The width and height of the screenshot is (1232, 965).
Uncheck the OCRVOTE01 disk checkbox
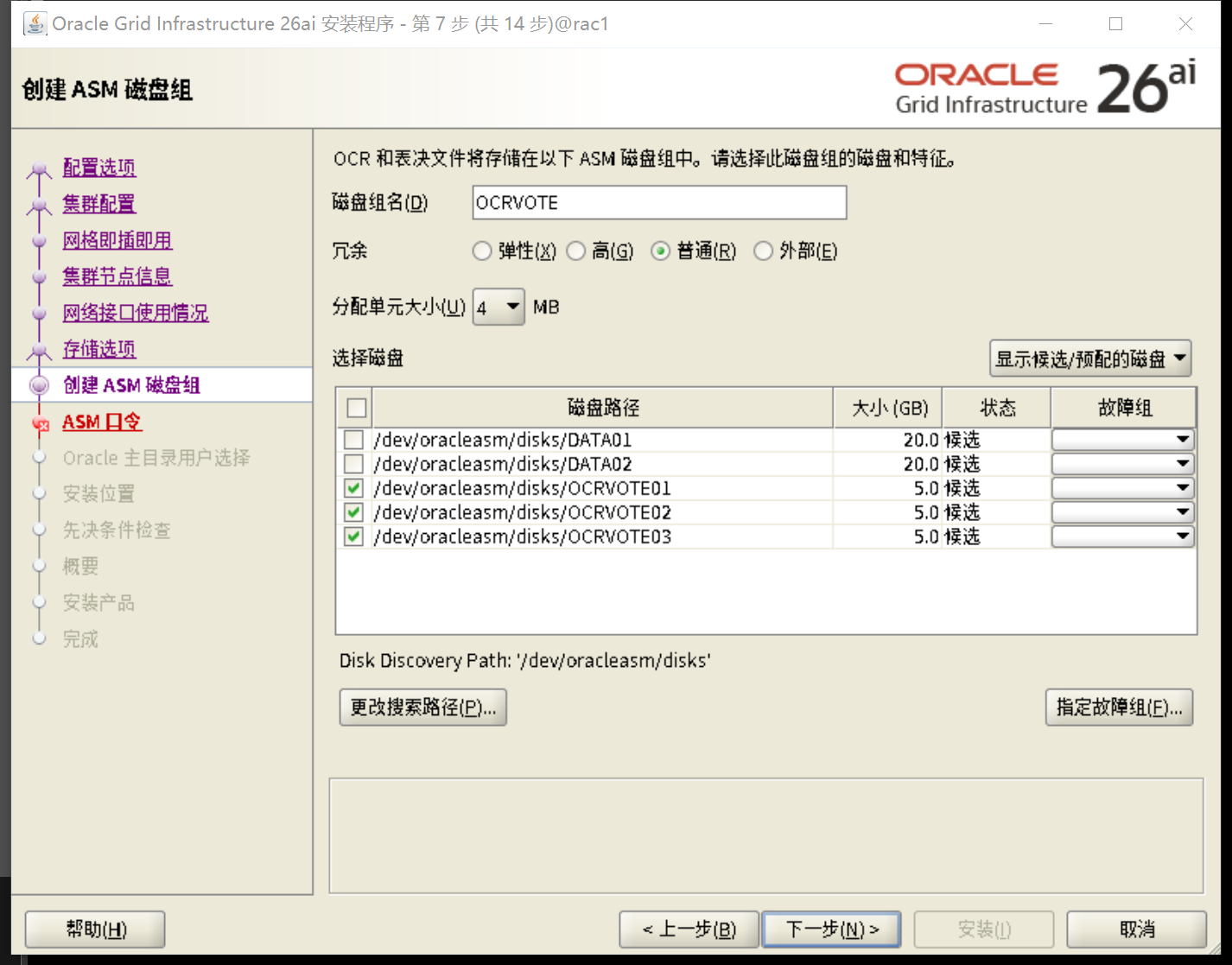click(x=353, y=488)
